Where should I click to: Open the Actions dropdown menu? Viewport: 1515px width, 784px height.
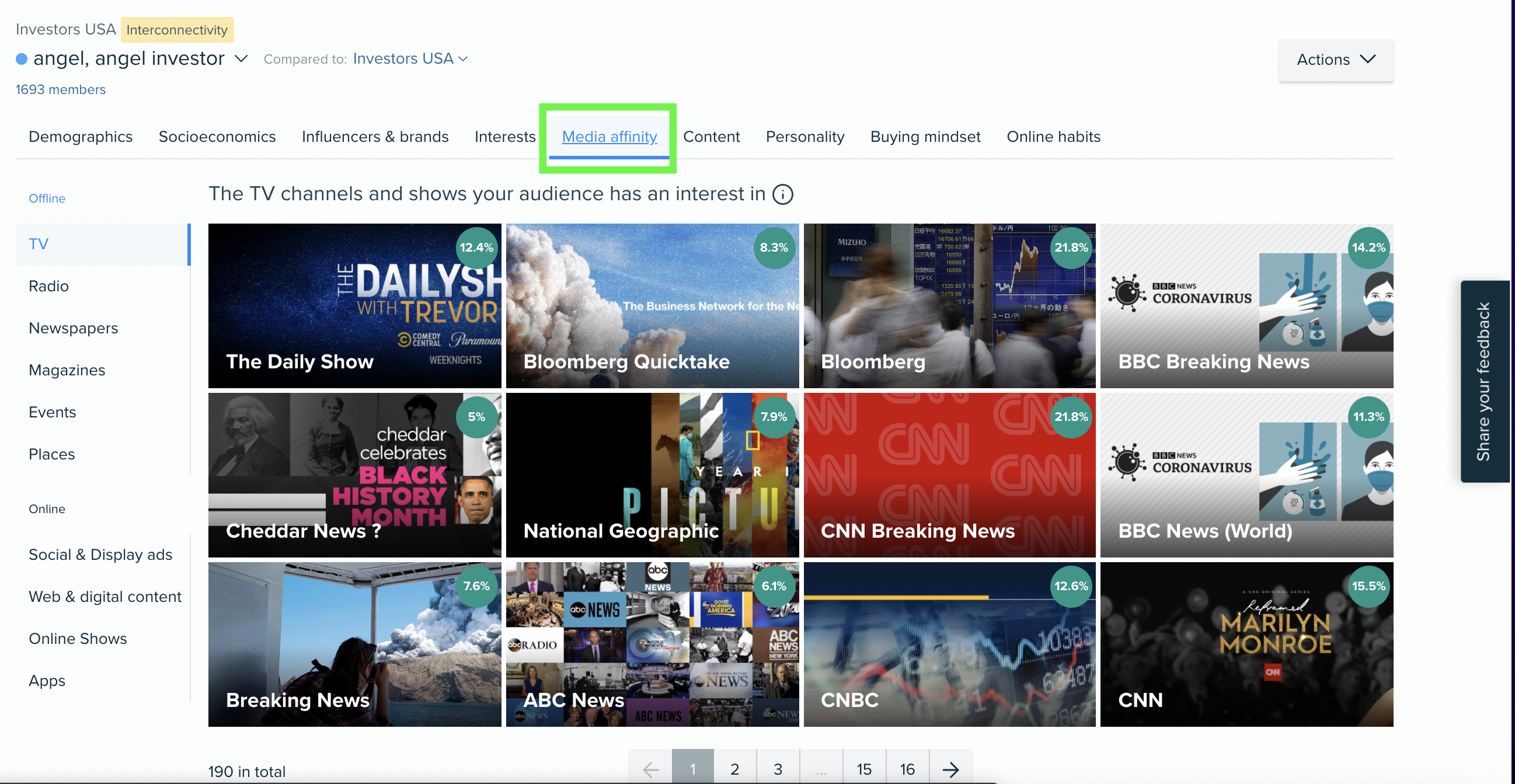(1336, 60)
